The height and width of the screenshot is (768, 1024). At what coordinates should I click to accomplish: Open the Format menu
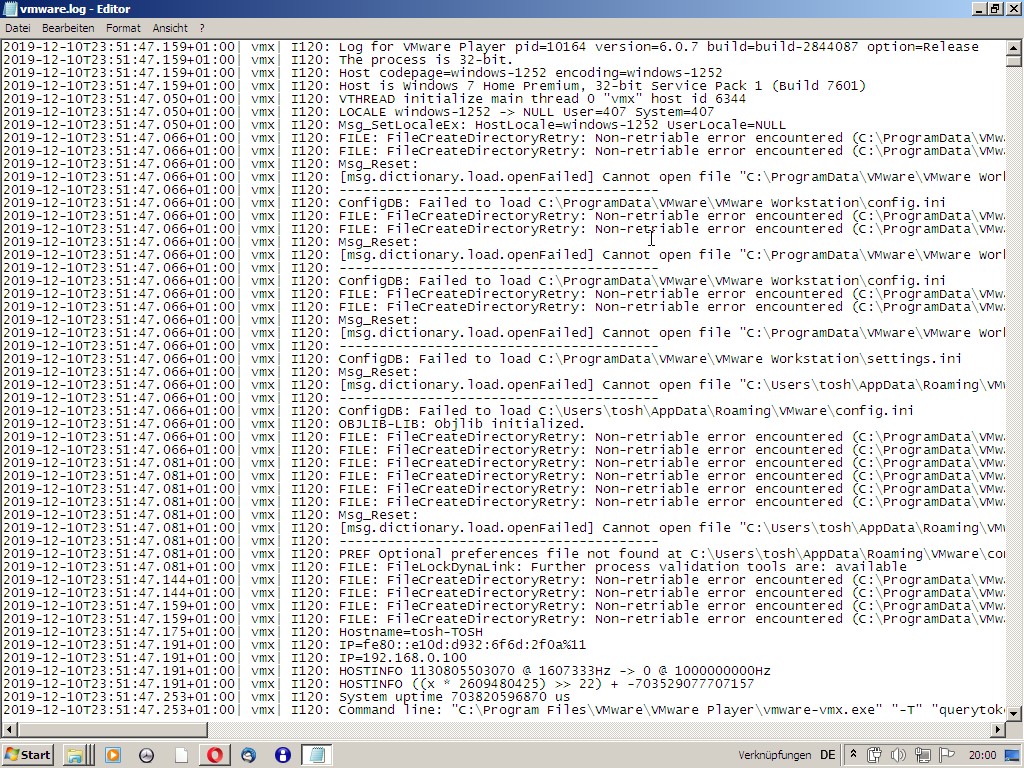(x=123, y=28)
